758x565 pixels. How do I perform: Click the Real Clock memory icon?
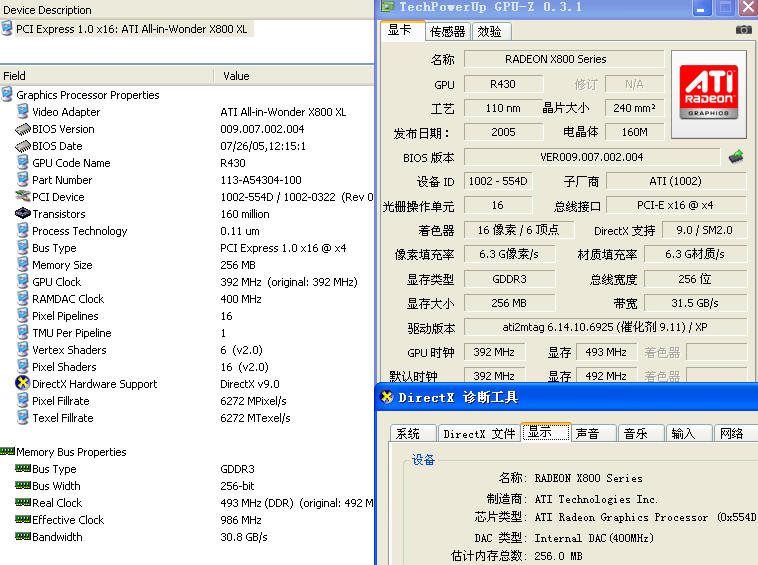point(23,502)
